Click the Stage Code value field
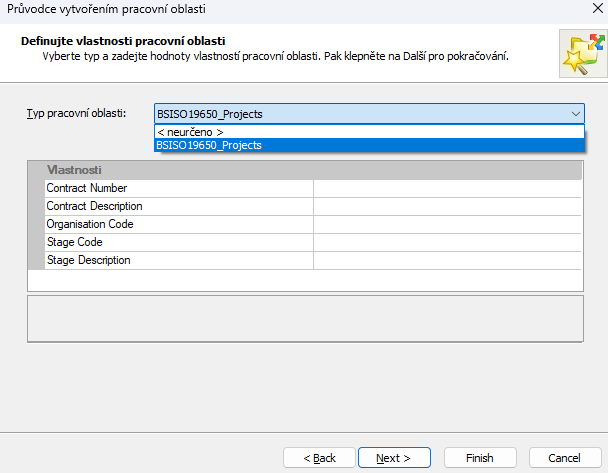608x473 pixels. [x=447, y=242]
